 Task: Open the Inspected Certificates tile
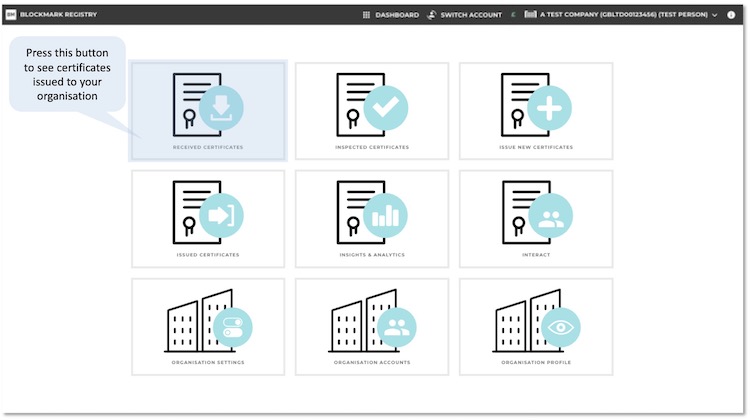(372, 110)
